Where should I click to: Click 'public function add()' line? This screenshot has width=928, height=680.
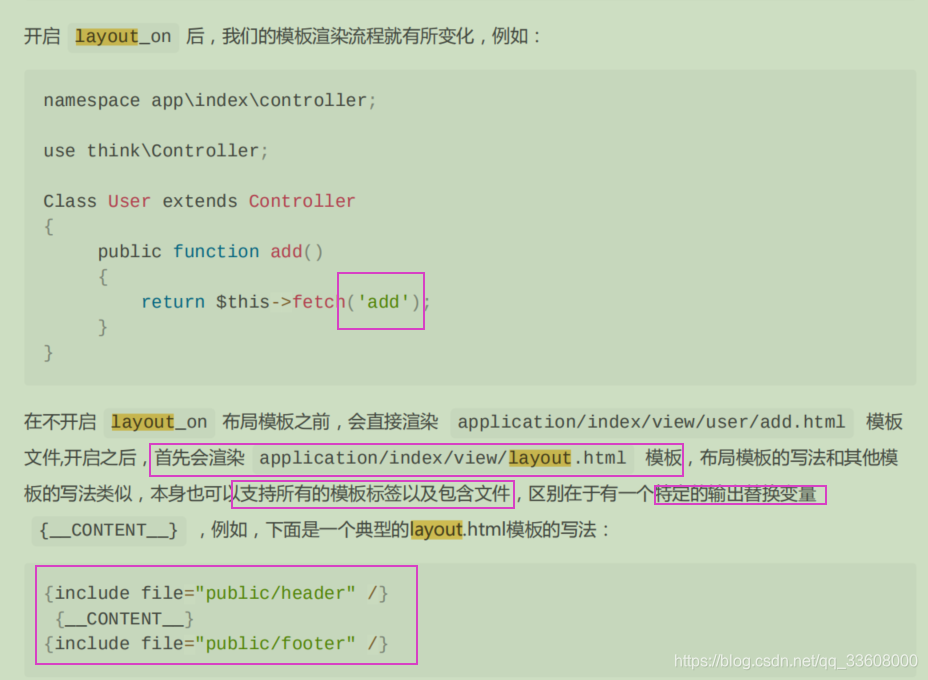(210, 252)
